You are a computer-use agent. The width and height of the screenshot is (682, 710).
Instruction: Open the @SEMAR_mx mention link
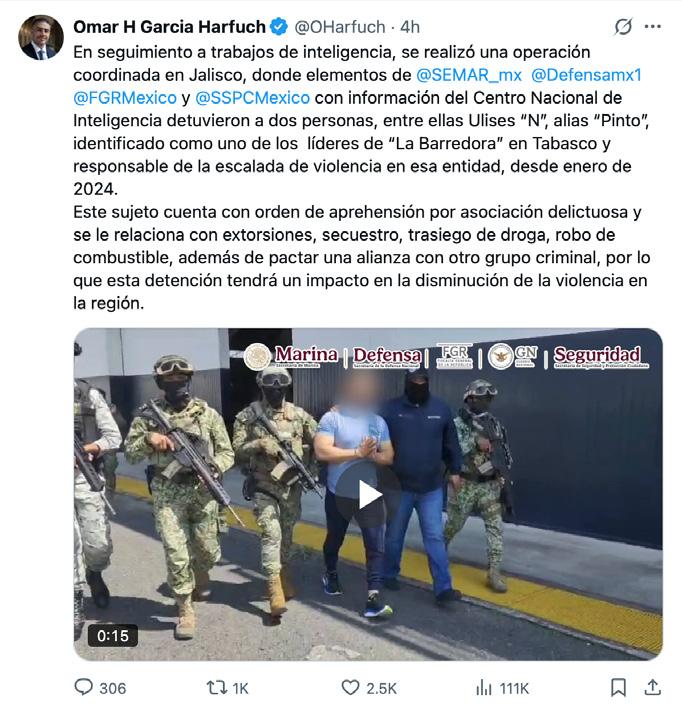tap(469, 75)
